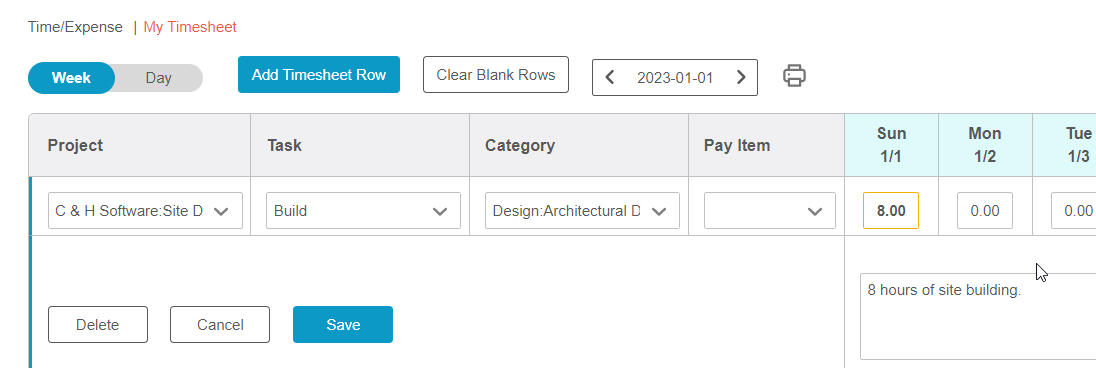This screenshot has width=1096, height=368.
Task: Cancel editing the timesheet row
Action: coord(220,325)
